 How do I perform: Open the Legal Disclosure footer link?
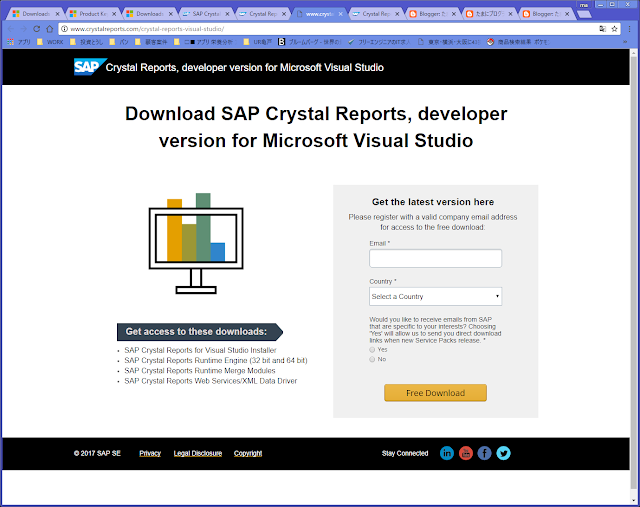[x=198, y=453]
